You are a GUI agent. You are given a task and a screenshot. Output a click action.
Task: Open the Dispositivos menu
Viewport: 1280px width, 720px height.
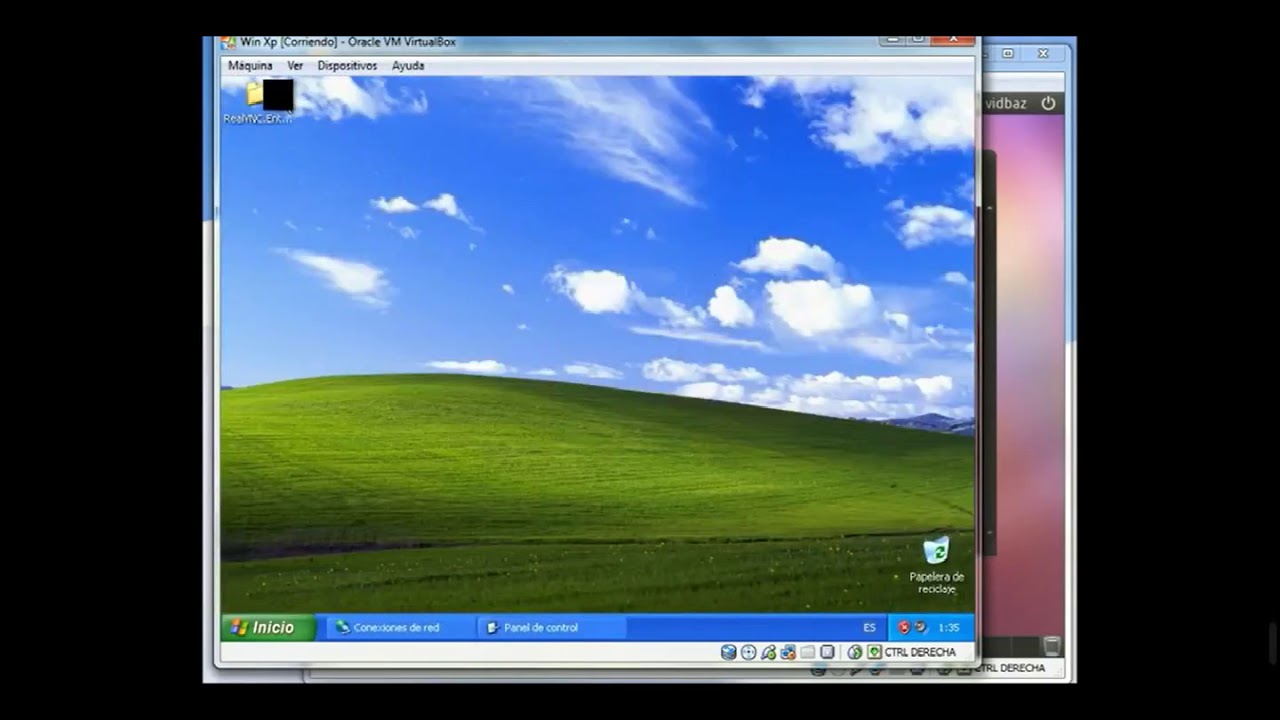347,65
